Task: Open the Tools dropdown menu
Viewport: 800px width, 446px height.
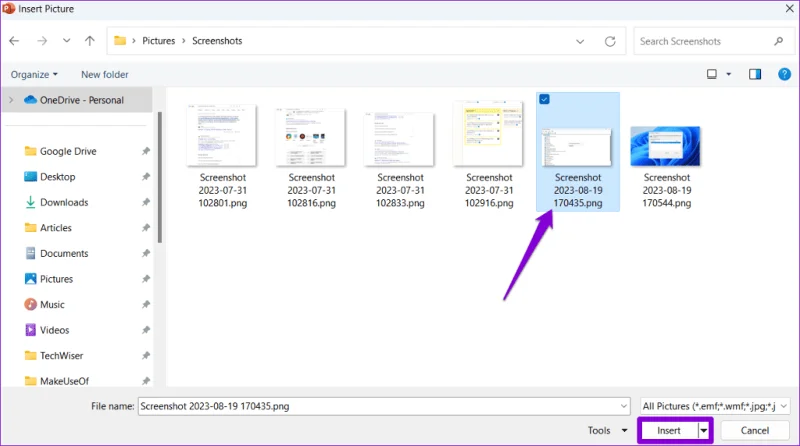Action: [607, 430]
